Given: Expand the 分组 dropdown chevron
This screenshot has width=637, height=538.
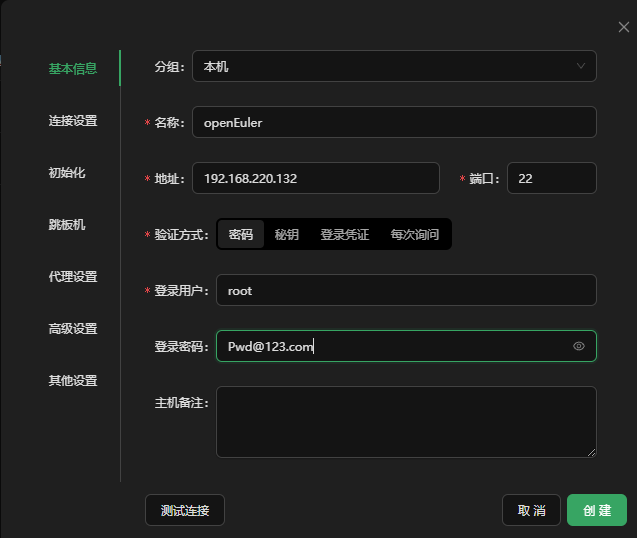Looking at the screenshot, I should pyautogui.click(x=580, y=66).
